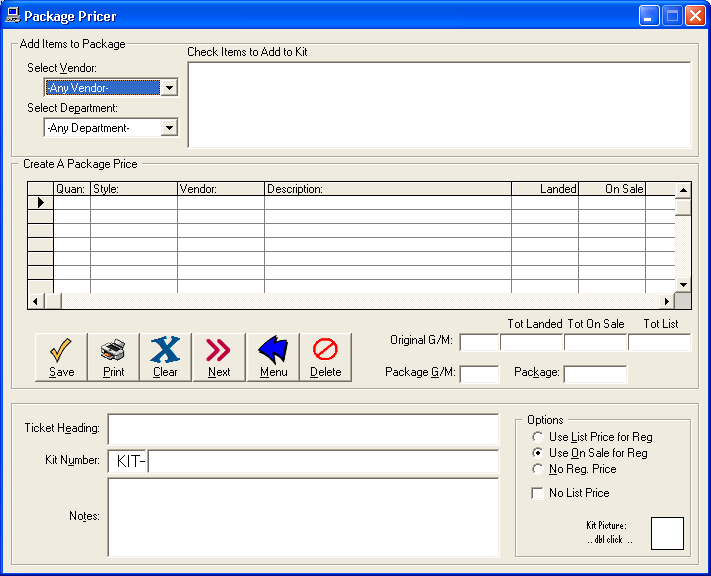The image size is (711, 576).
Task: Click the Print printer icon button
Action: tap(113, 357)
